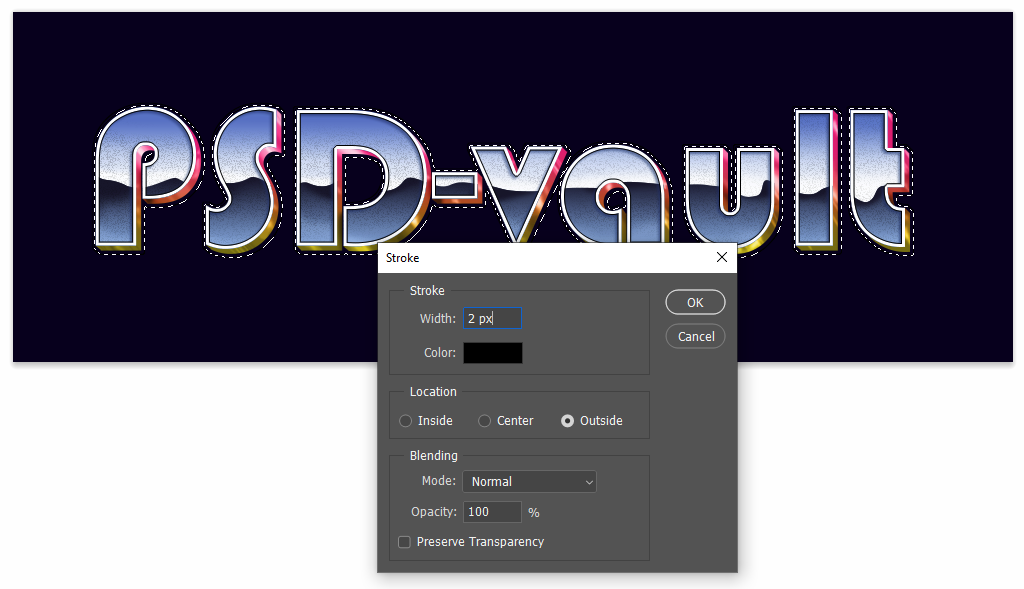Click the Width input field
The width and height of the screenshot is (1024, 589).
tap(491, 319)
